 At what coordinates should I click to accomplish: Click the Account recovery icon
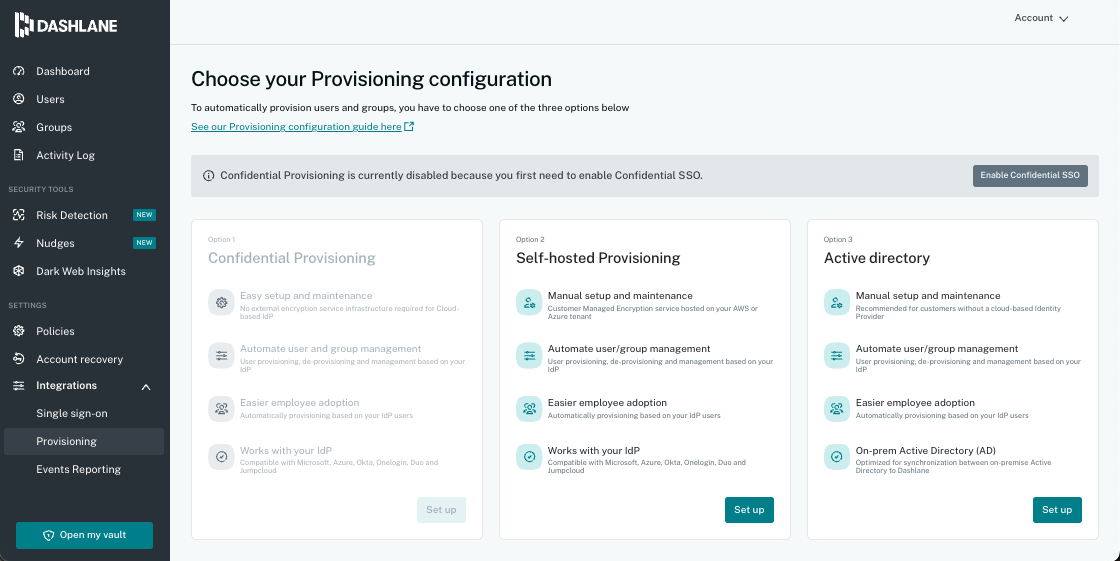(18, 359)
